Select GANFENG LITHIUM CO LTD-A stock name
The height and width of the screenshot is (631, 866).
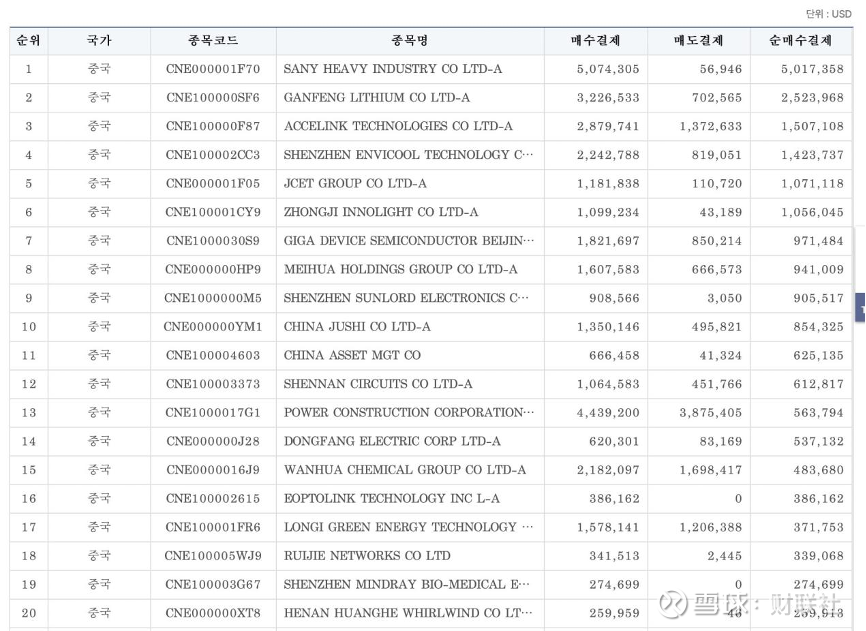pyautogui.click(x=377, y=98)
